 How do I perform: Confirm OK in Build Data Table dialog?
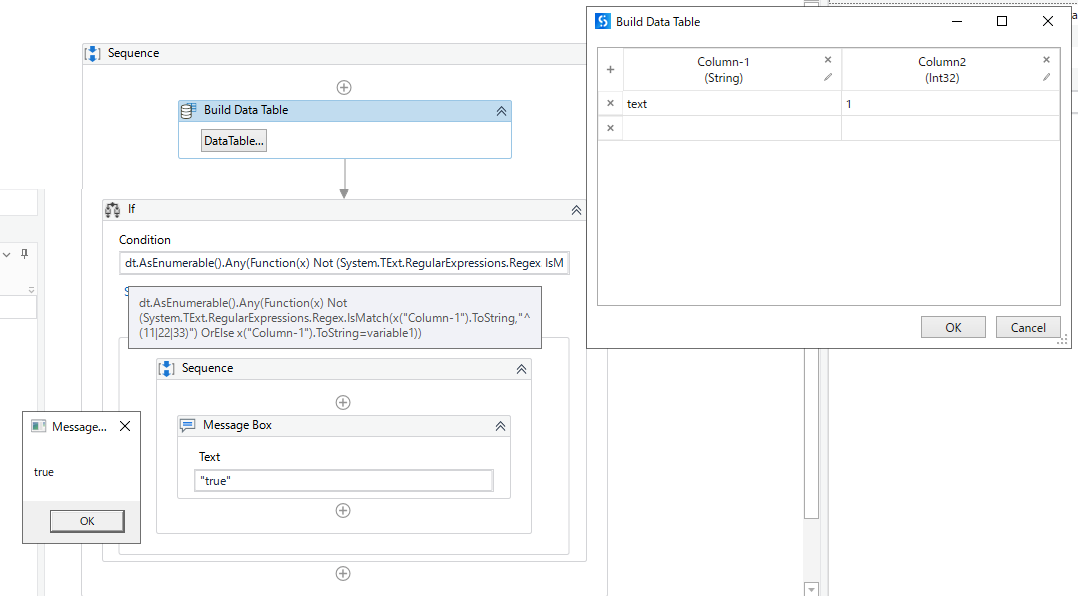953,327
